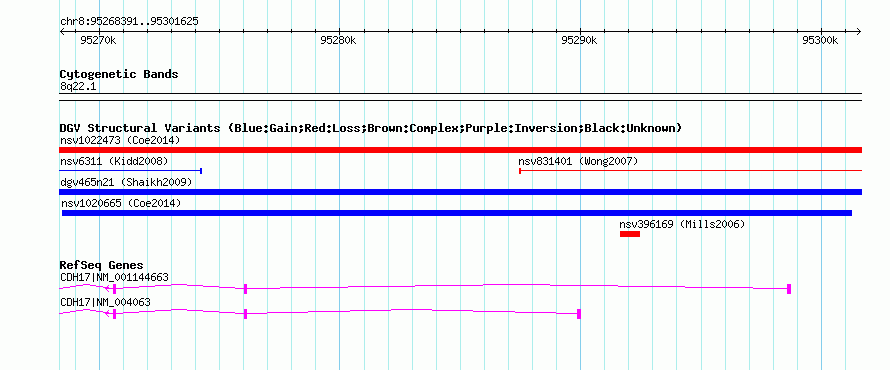Click the small red nsv396169 variant block

630,234
